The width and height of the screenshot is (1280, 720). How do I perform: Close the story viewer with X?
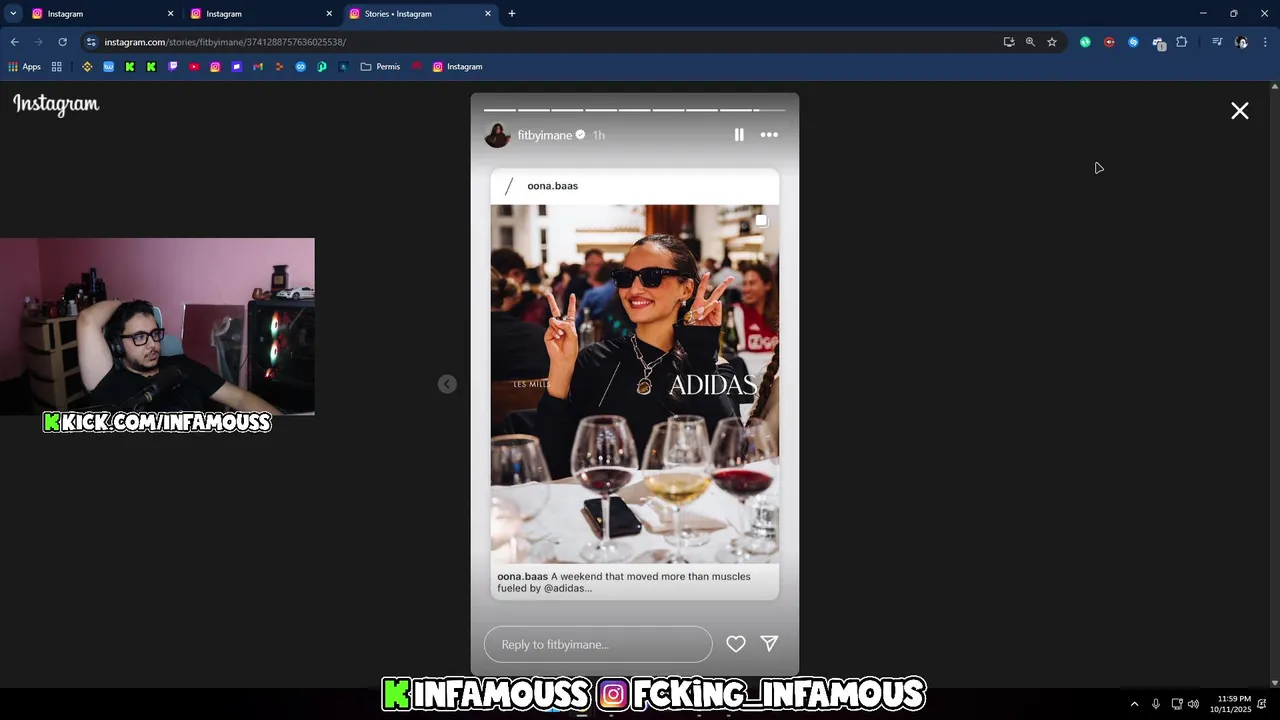(x=1240, y=111)
